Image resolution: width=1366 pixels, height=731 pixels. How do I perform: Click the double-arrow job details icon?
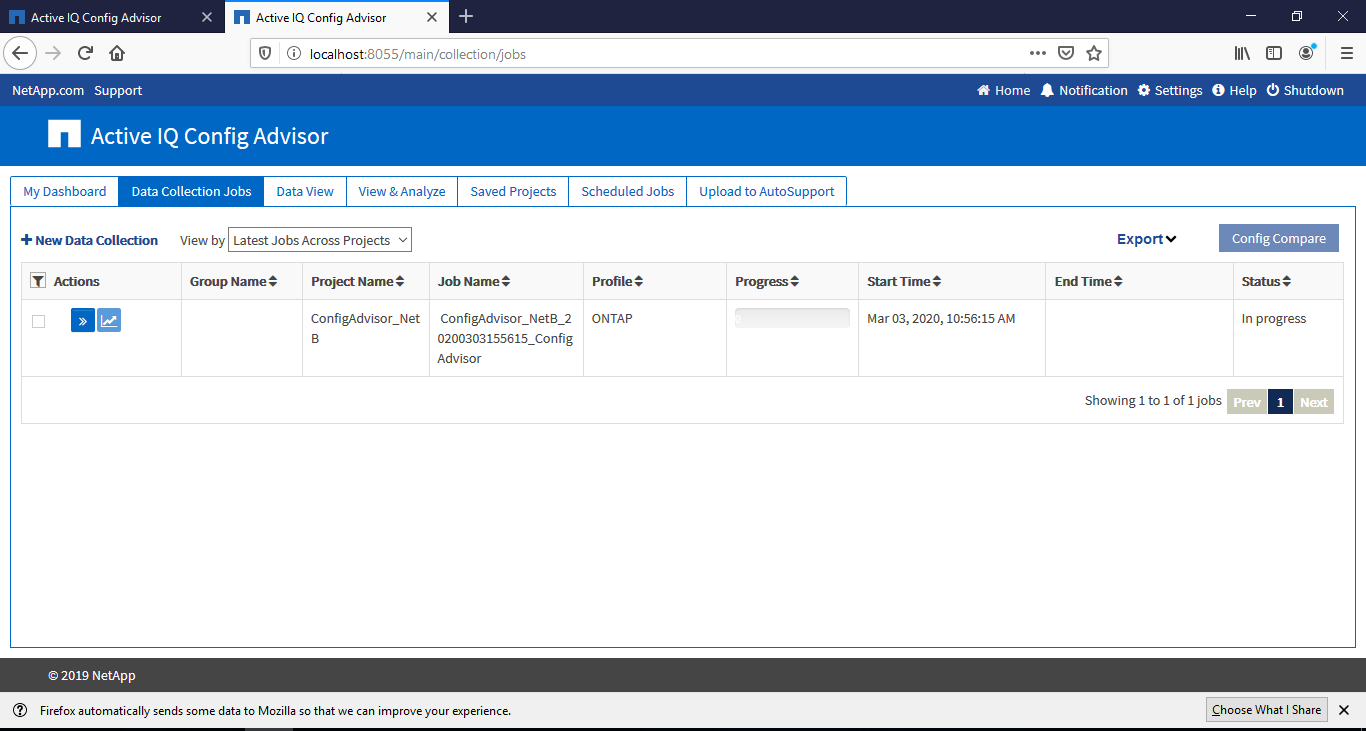[x=82, y=321]
